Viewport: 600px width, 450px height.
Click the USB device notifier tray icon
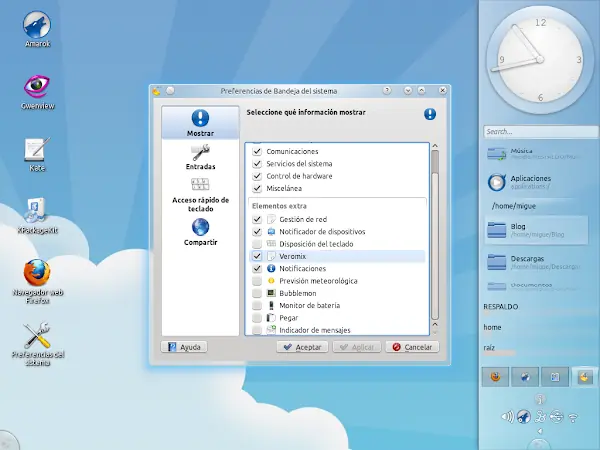click(x=556, y=417)
